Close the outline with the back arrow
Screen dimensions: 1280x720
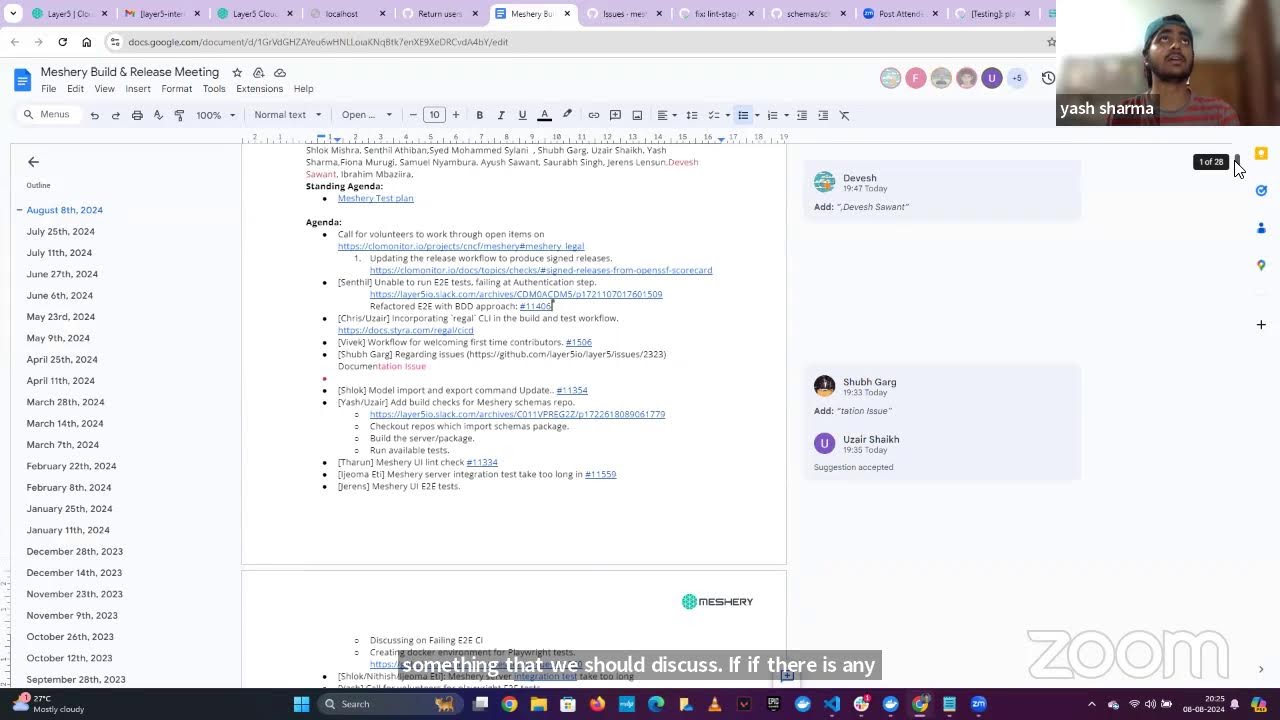coord(33,162)
